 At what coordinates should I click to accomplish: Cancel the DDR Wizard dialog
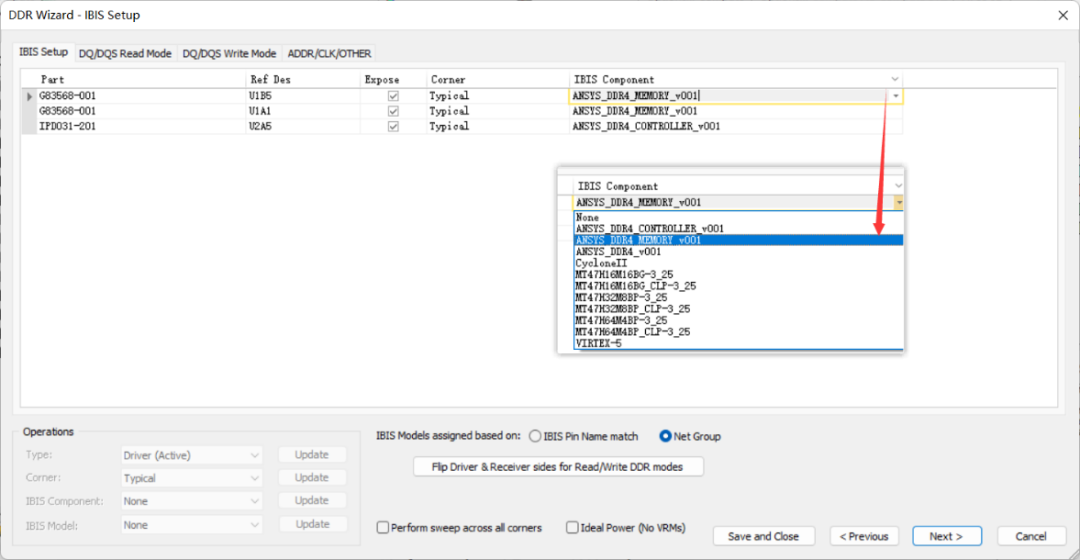pyautogui.click(x=1030, y=536)
